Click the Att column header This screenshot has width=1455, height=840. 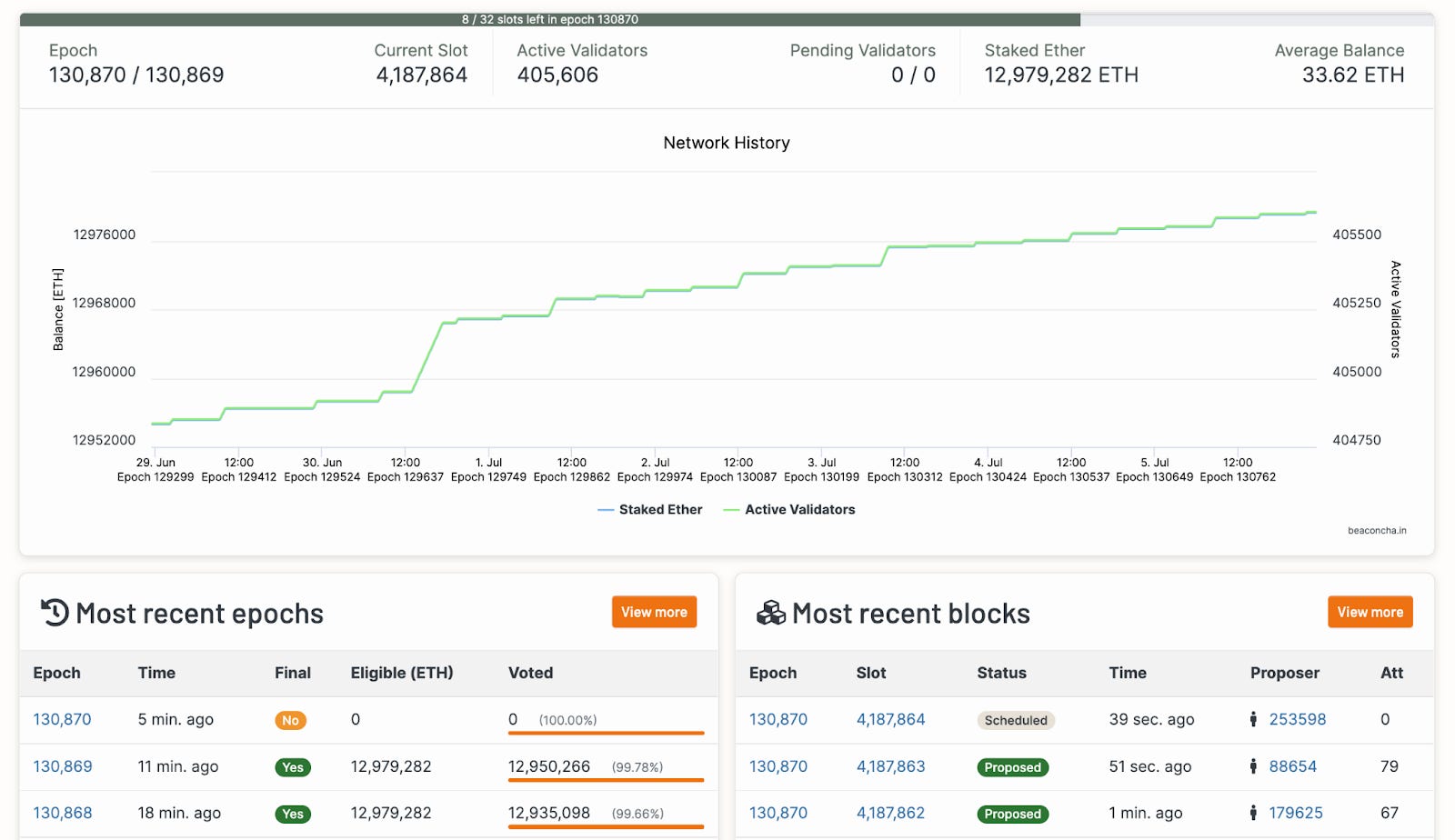pyautogui.click(x=1391, y=673)
